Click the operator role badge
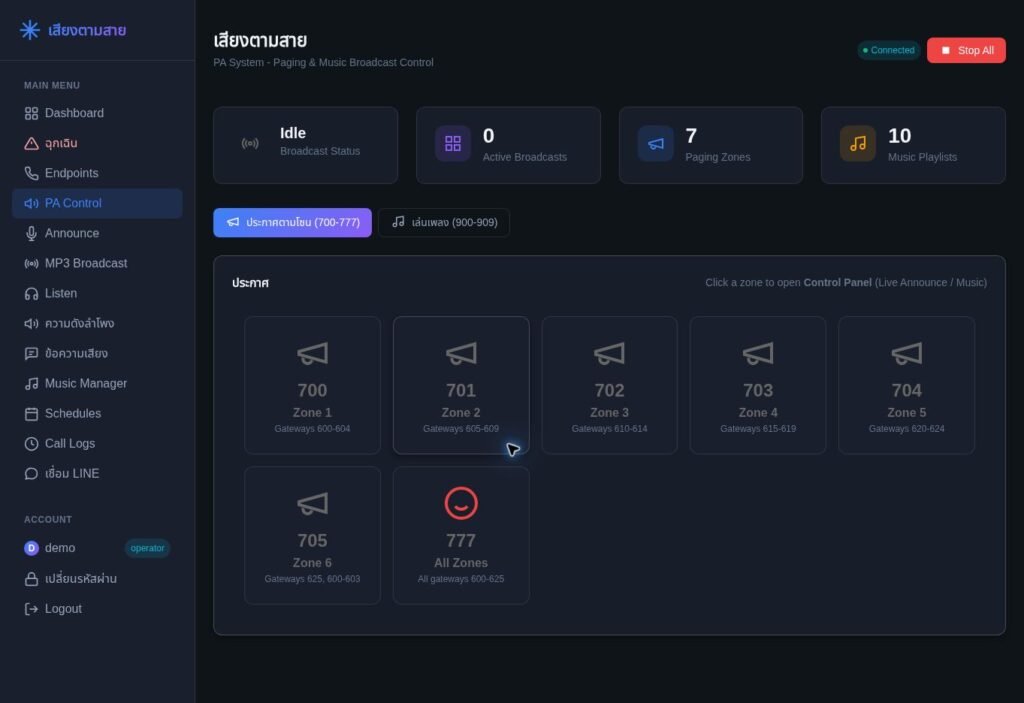Image resolution: width=1024 pixels, height=703 pixels. [x=148, y=549]
